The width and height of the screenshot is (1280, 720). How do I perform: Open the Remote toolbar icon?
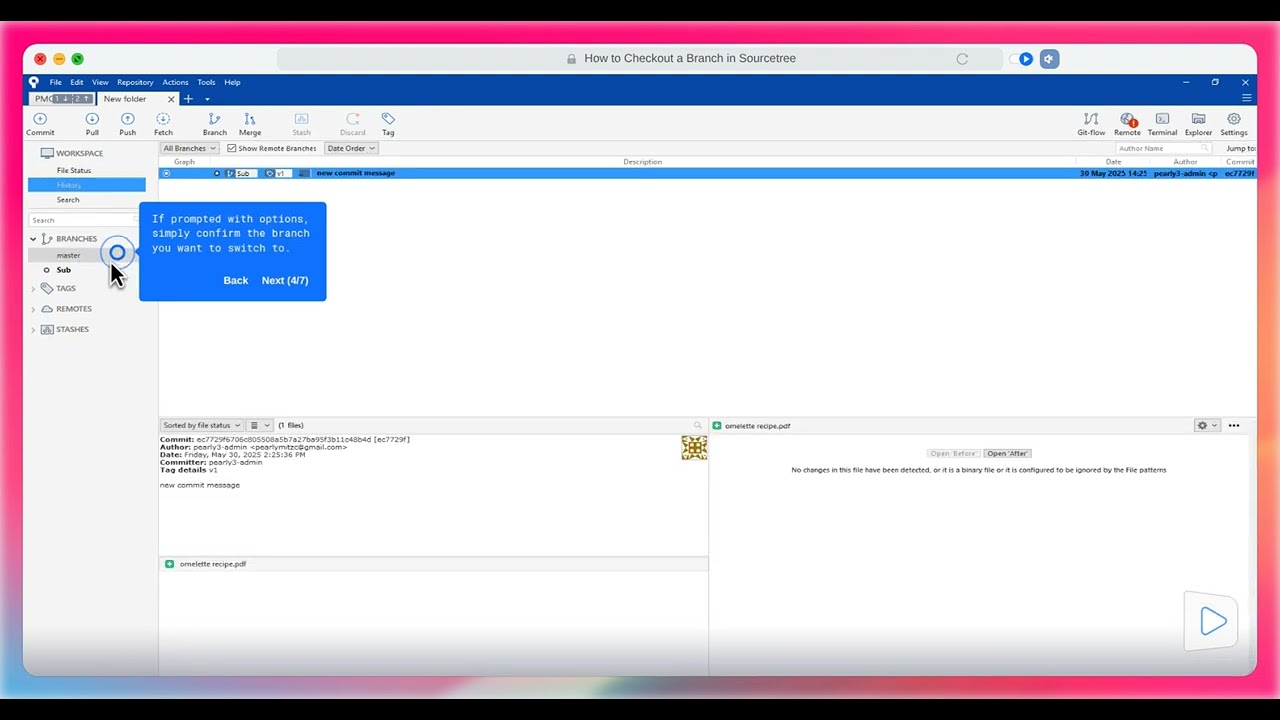[x=1127, y=124]
